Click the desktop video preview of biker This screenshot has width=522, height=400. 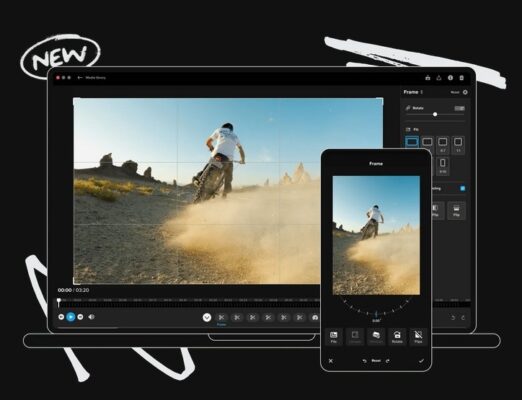[197, 191]
